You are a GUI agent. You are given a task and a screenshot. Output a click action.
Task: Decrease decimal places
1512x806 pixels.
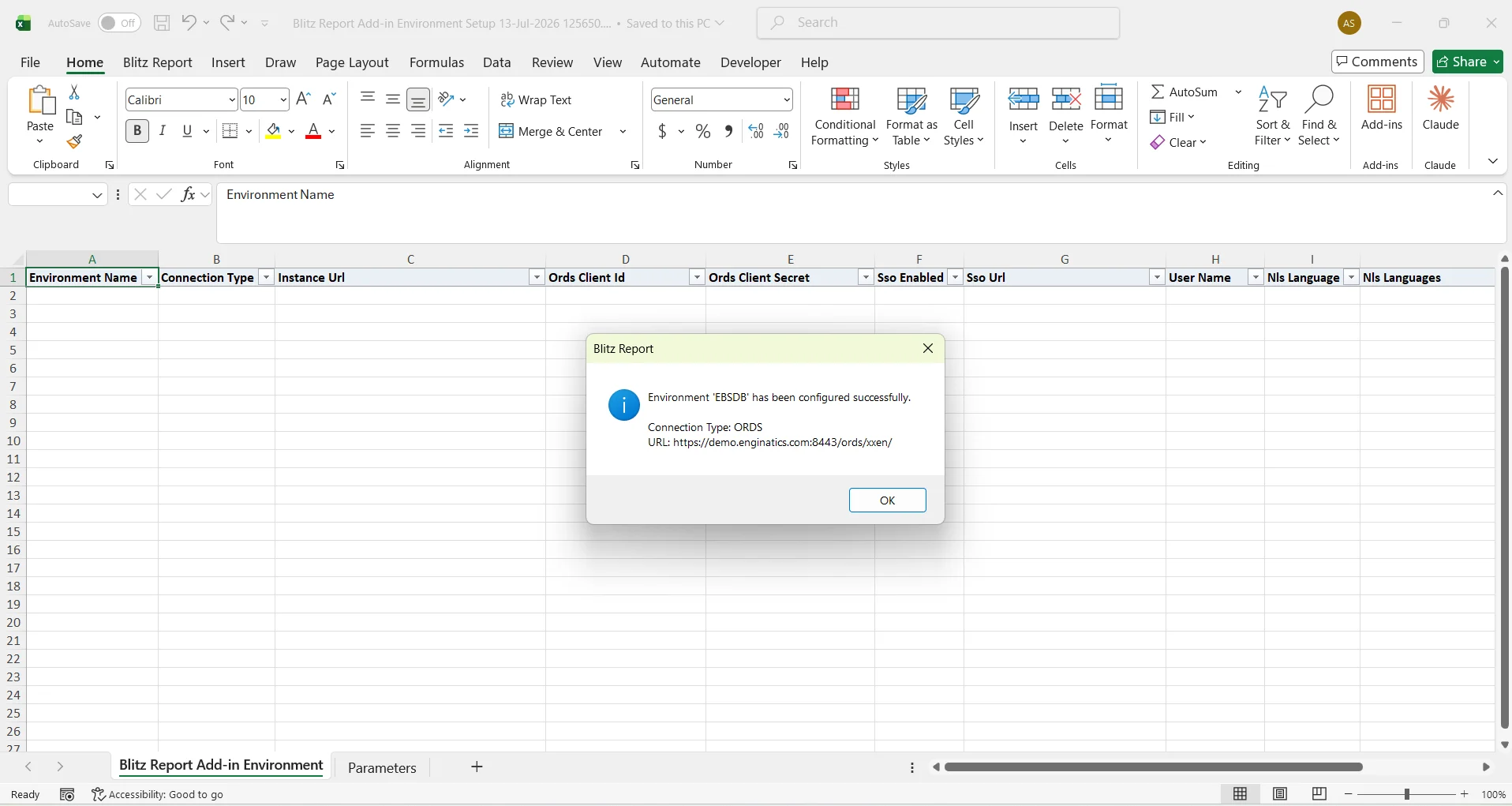tap(781, 131)
